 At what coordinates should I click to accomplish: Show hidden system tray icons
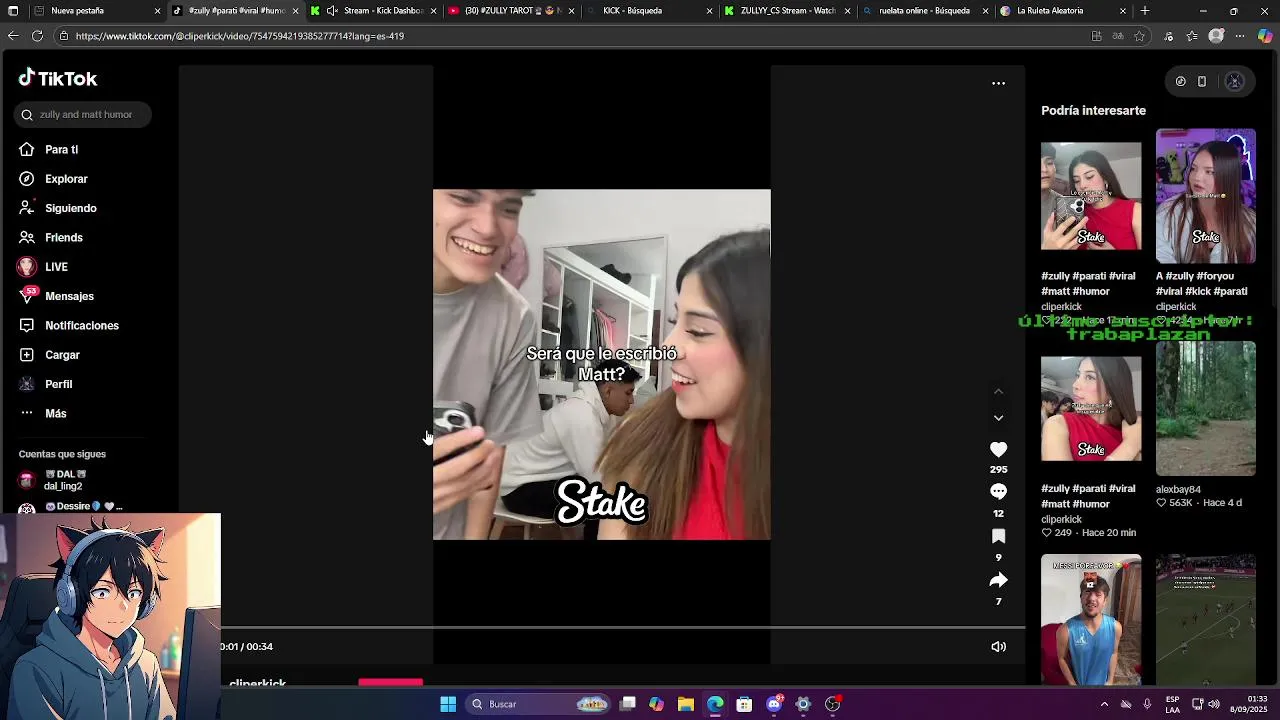(x=1104, y=704)
